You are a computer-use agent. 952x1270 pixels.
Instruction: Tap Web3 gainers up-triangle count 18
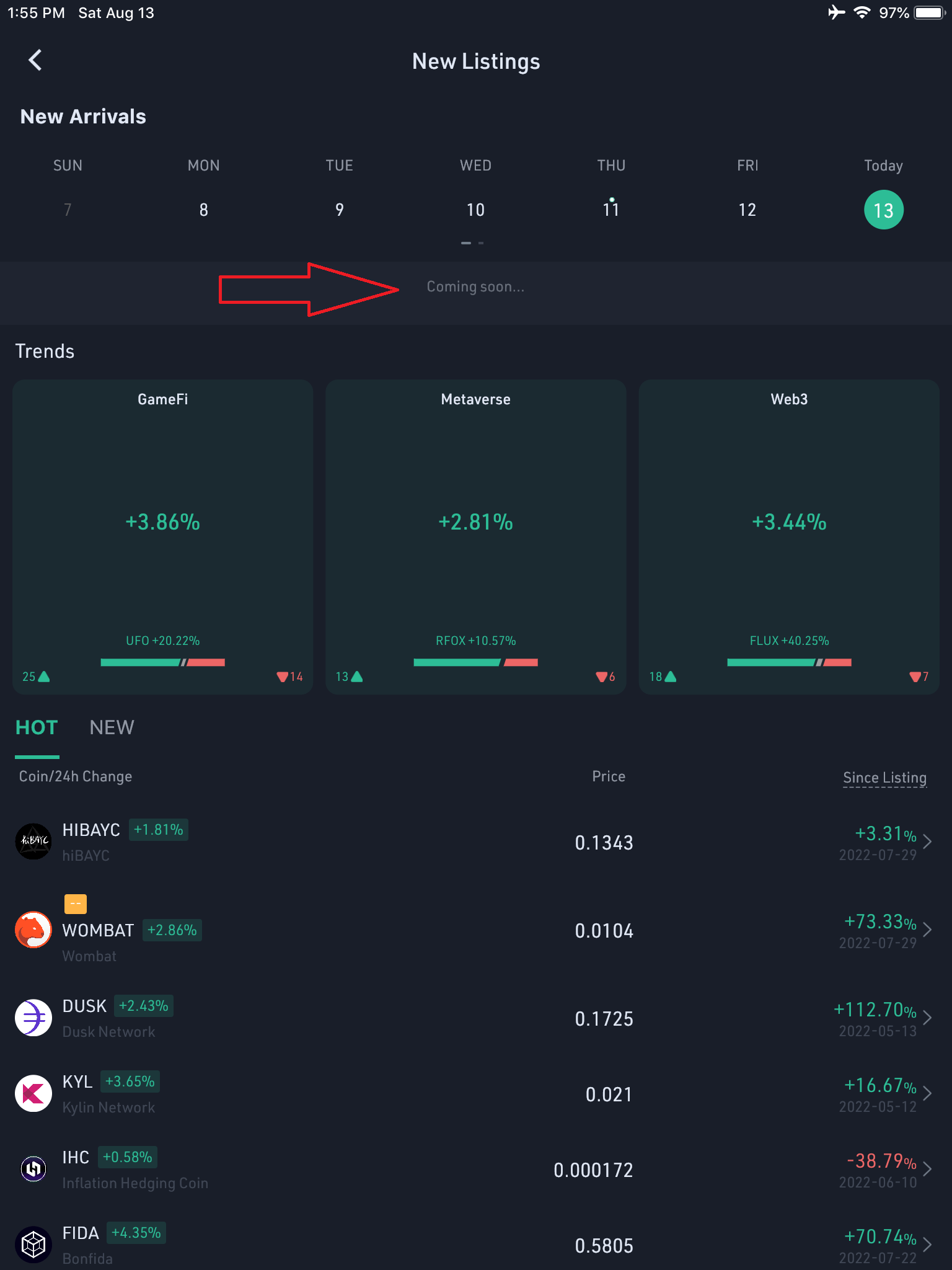(663, 677)
